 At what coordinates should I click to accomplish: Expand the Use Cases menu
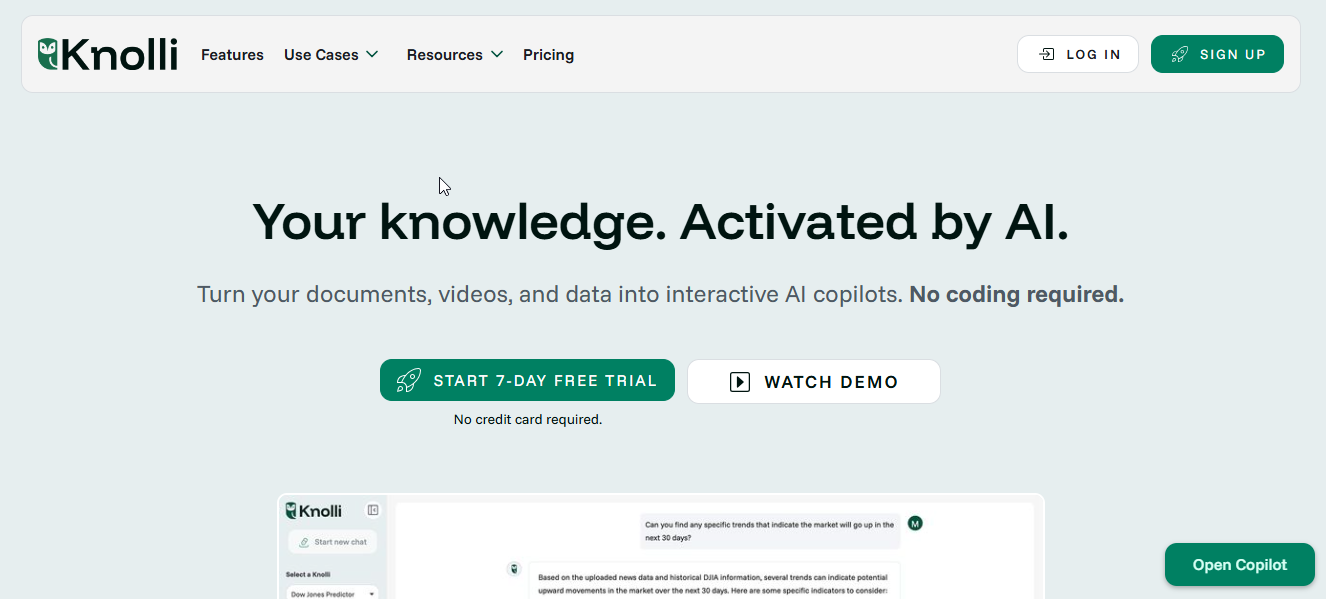[x=331, y=55]
